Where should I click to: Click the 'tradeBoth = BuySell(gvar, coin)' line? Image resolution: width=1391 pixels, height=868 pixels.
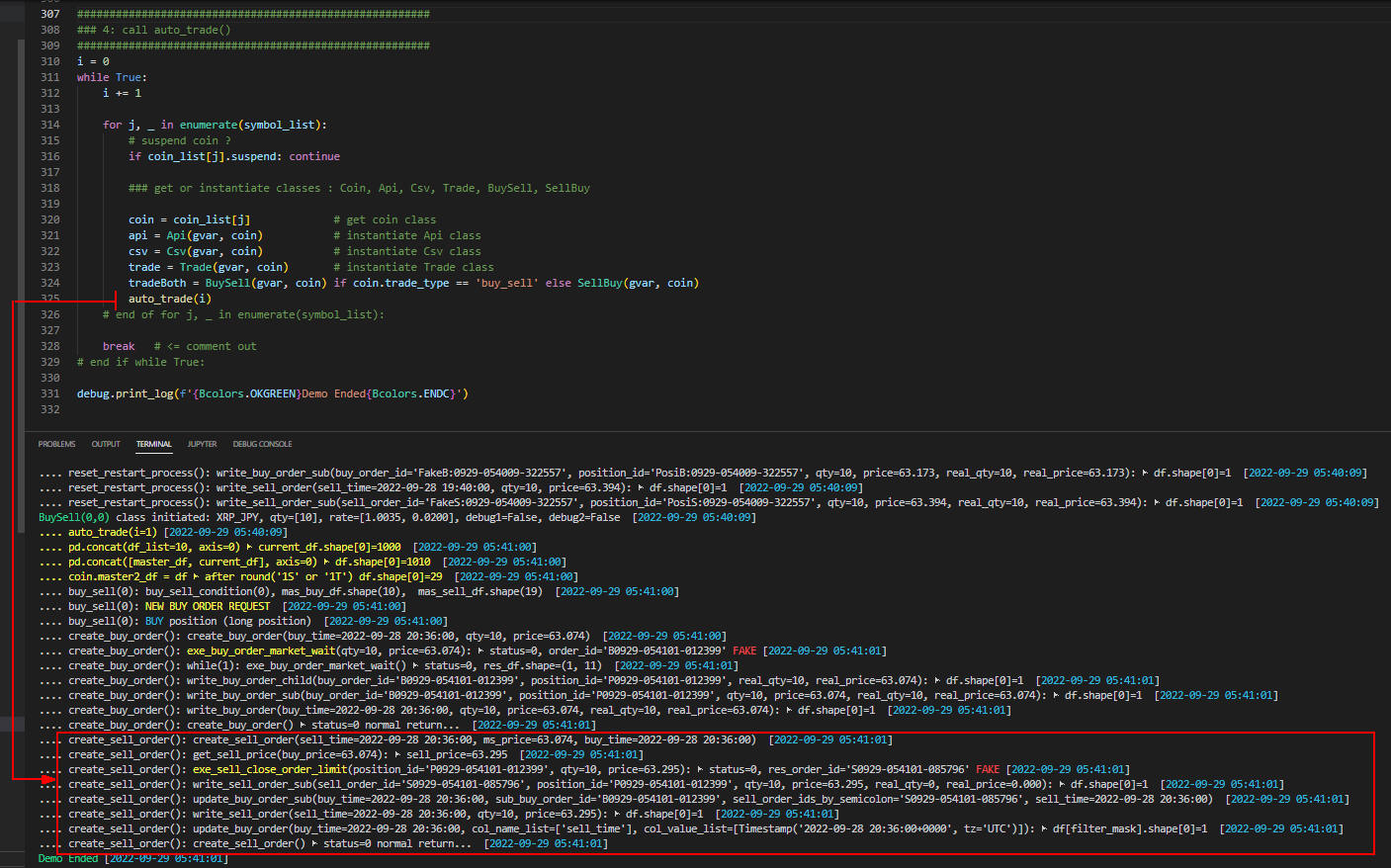pyautogui.click(x=413, y=283)
